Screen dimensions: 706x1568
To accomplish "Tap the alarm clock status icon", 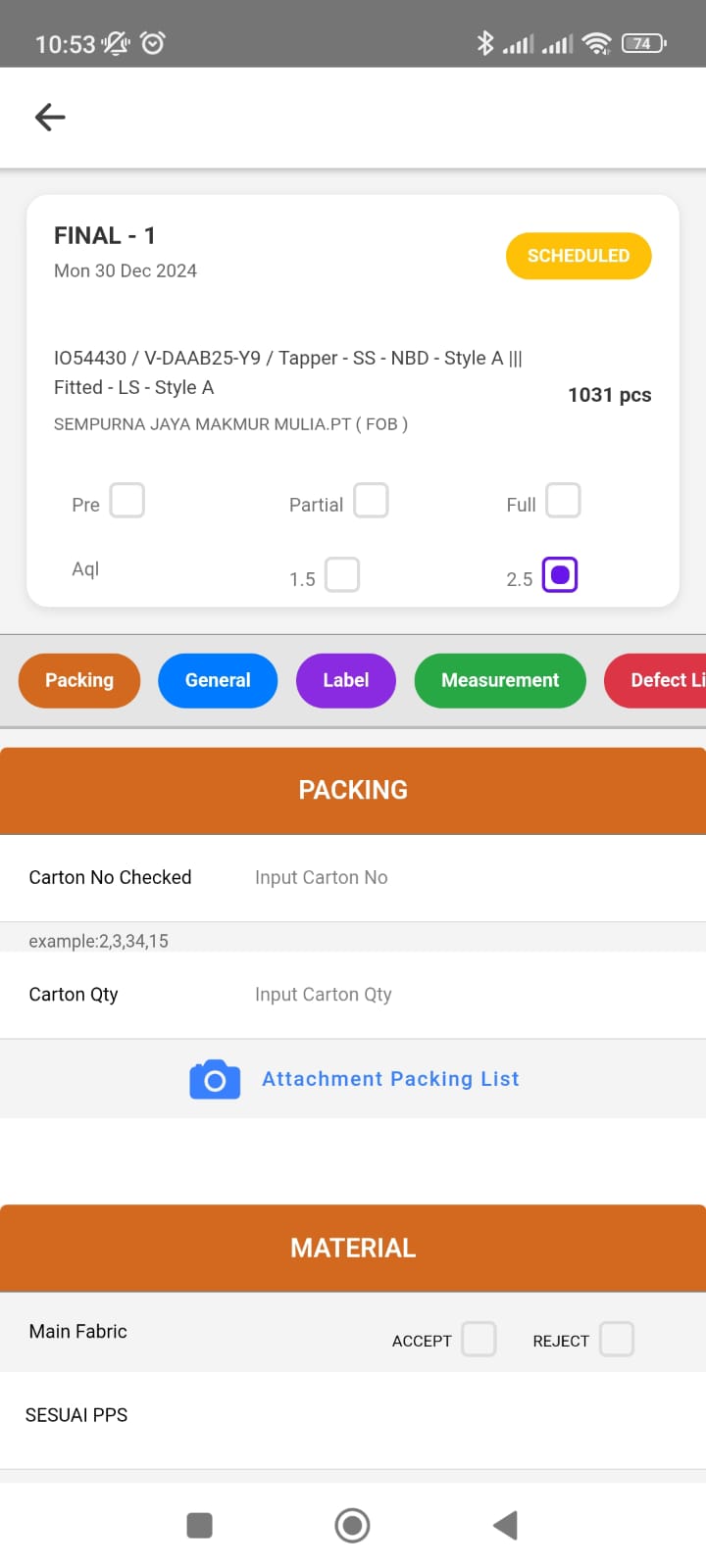I will click(153, 43).
